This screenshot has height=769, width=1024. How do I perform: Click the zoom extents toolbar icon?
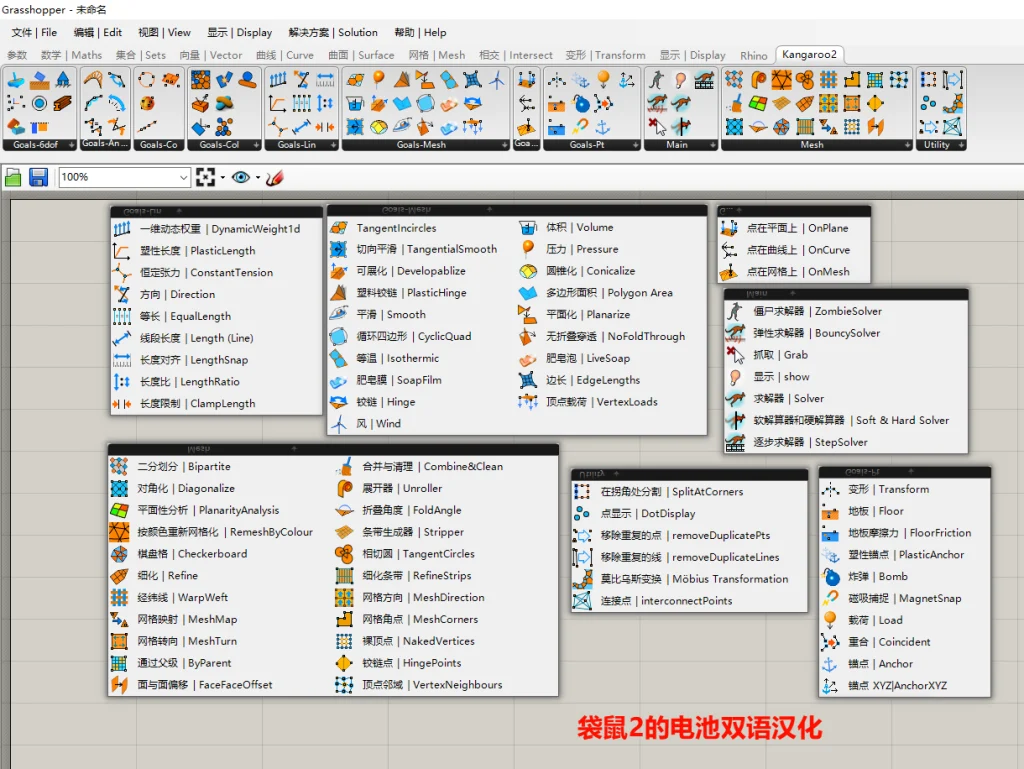205,178
